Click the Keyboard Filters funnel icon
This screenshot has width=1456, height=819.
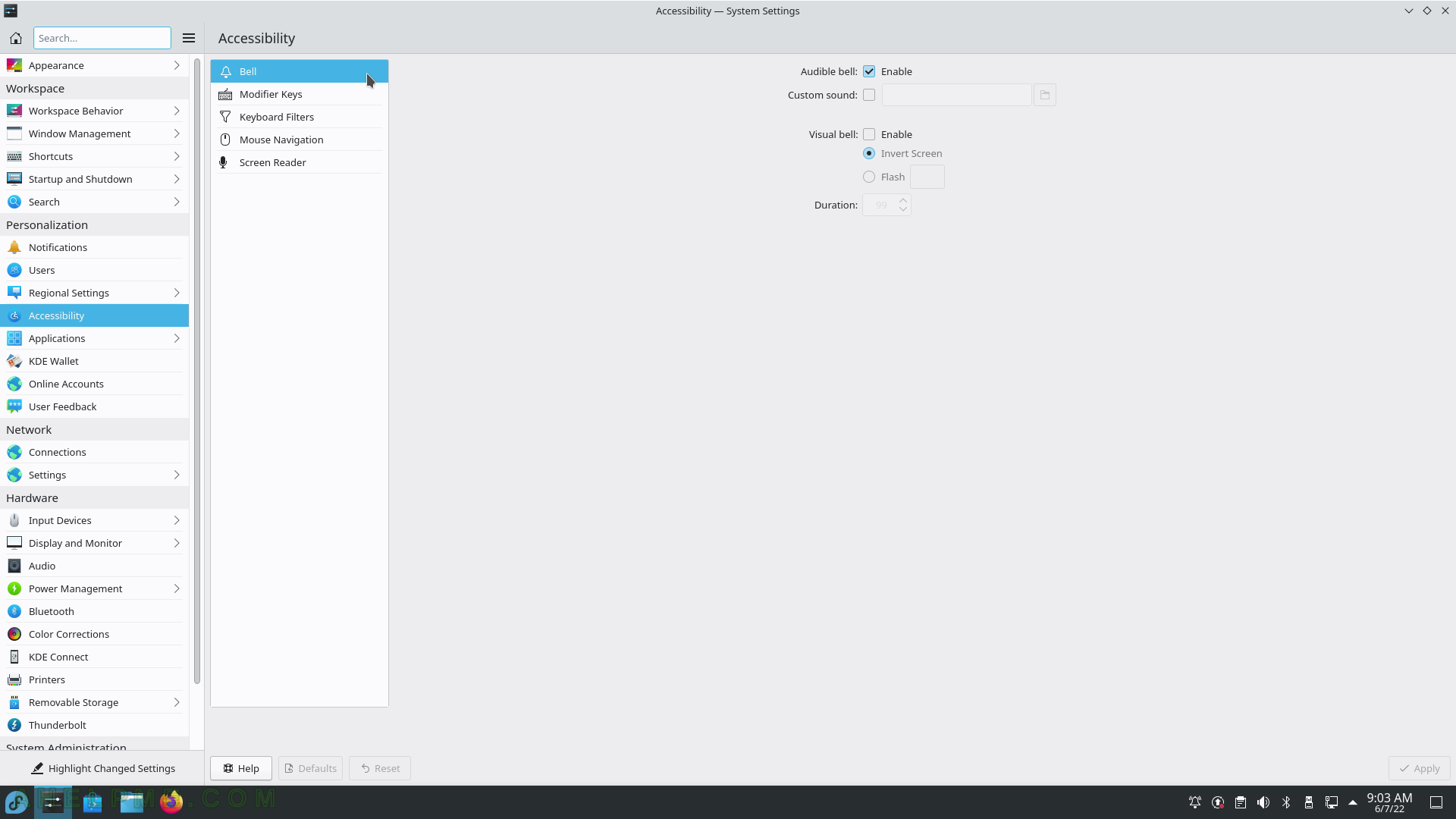click(225, 117)
